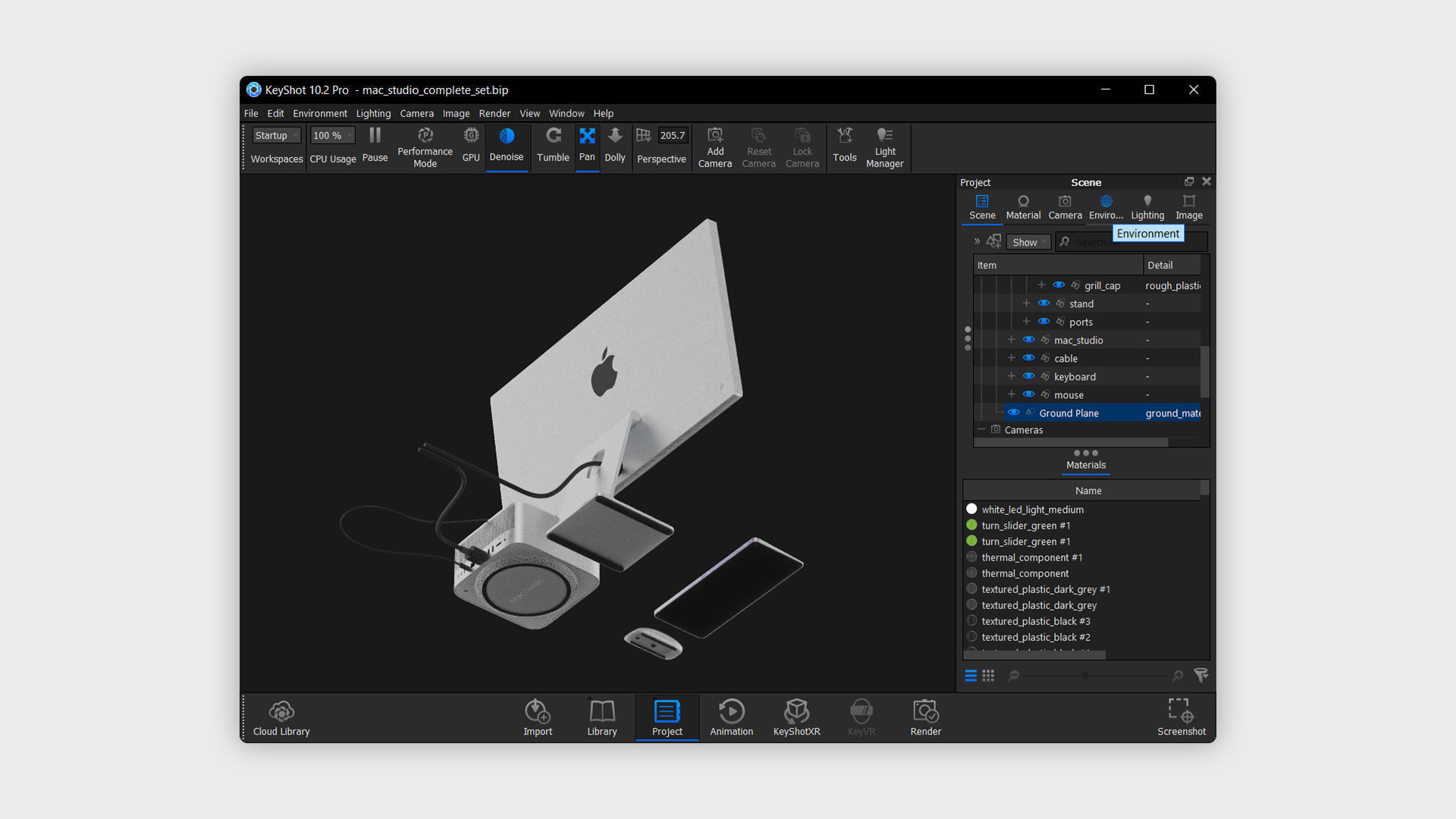The height and width of the screenshot is (819, 1456).
Task: Edit the perspective value 205.7 field
Action: click(x=672, y=135)
